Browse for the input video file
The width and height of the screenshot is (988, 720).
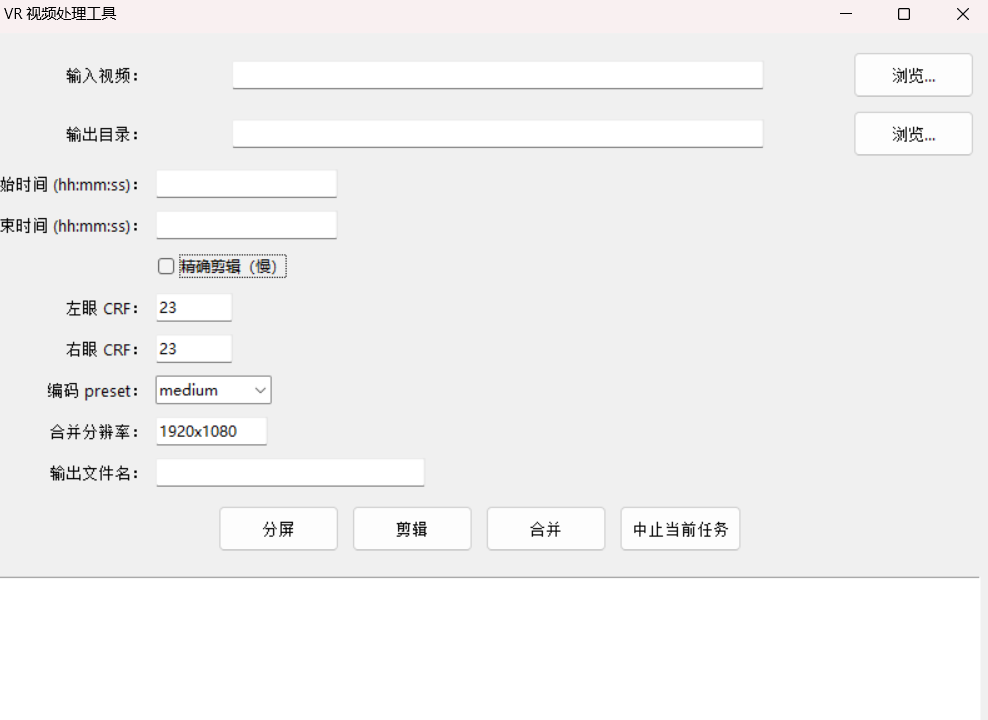click(x=913, y=76)
